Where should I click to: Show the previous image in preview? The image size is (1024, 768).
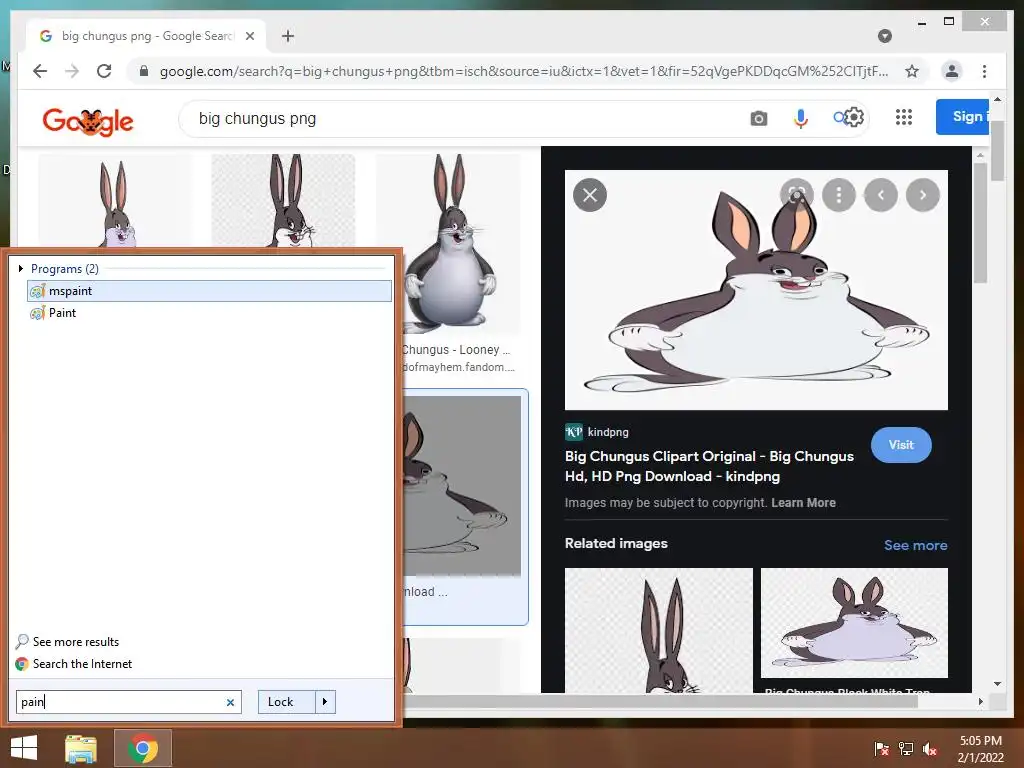880,195
